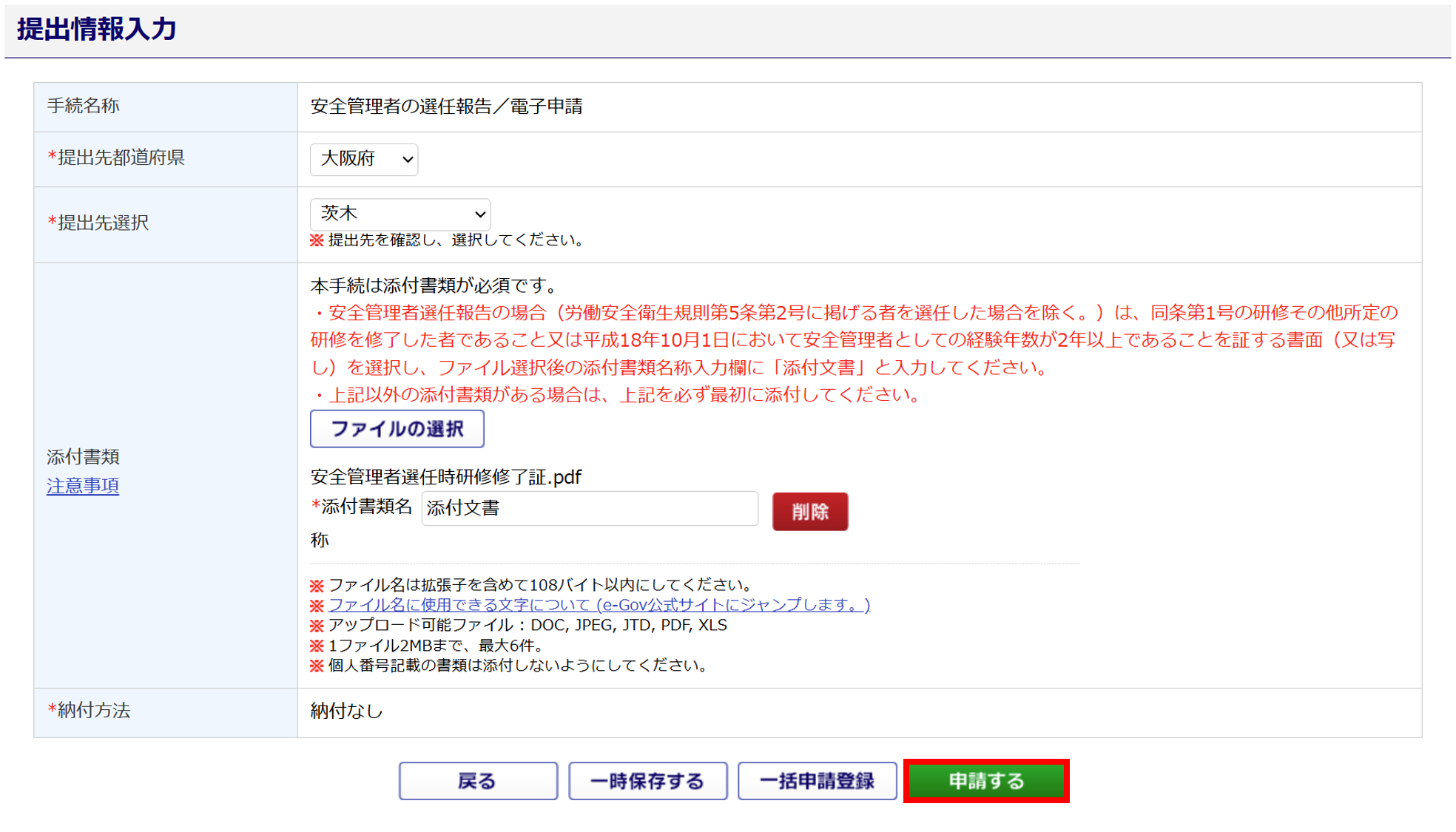Click the ファイルの選択 button
The image size is (1456, 832).
pos(397,429)
